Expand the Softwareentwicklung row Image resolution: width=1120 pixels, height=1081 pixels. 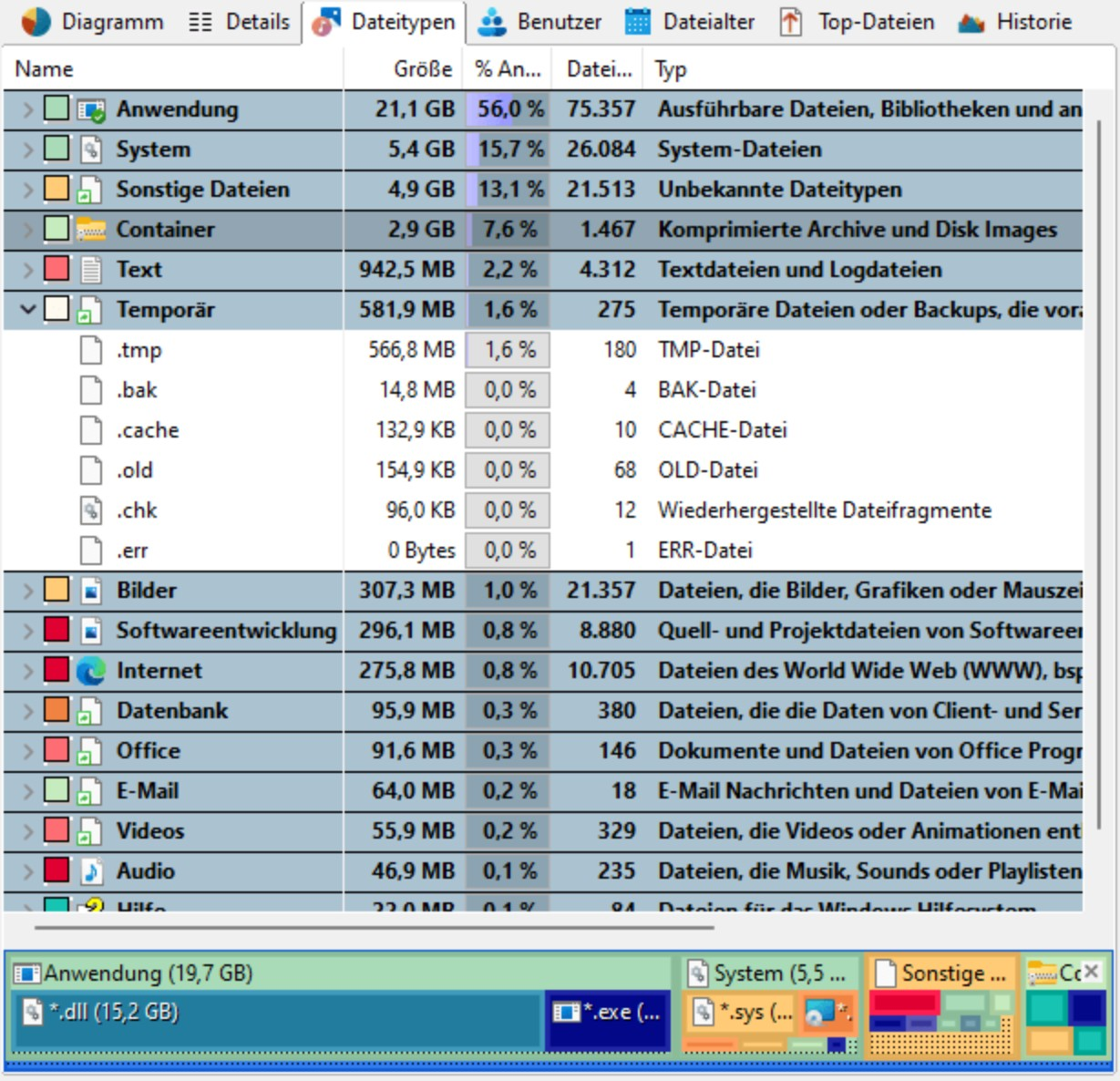[x=28, y=631]
